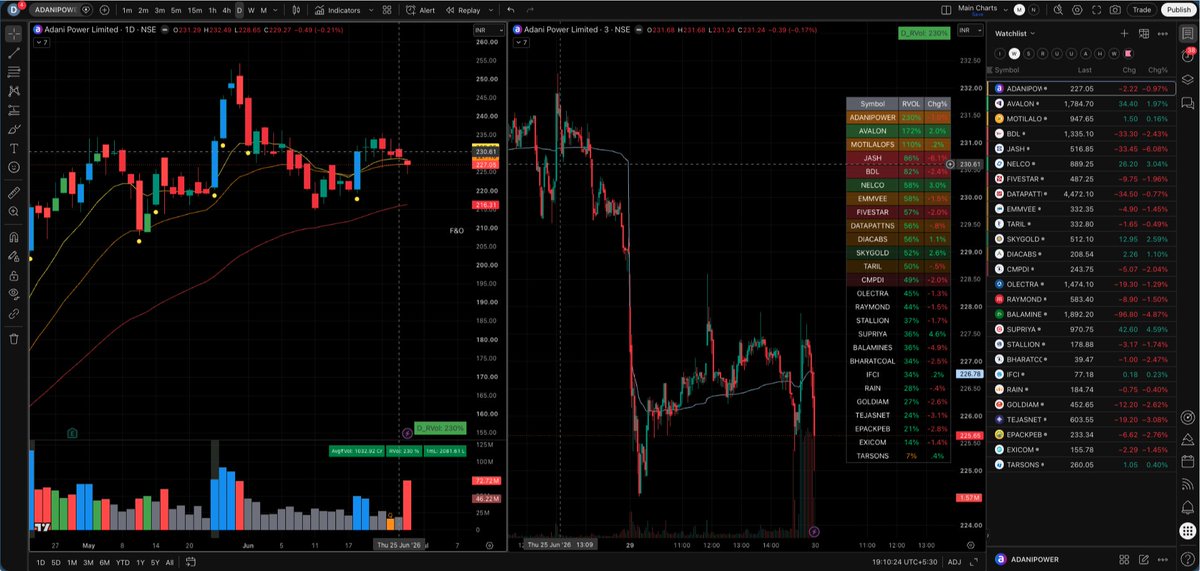The height and width of the screenshot is (571, 1200).
Task: Select the ruler measure tool
Action: point(14,191)
